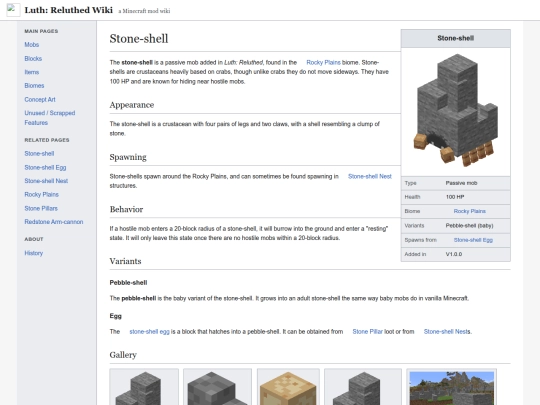Screen dimensions: 540x405
Task: Click 'V1.0.0' added-in value
Action: point(454,254)
